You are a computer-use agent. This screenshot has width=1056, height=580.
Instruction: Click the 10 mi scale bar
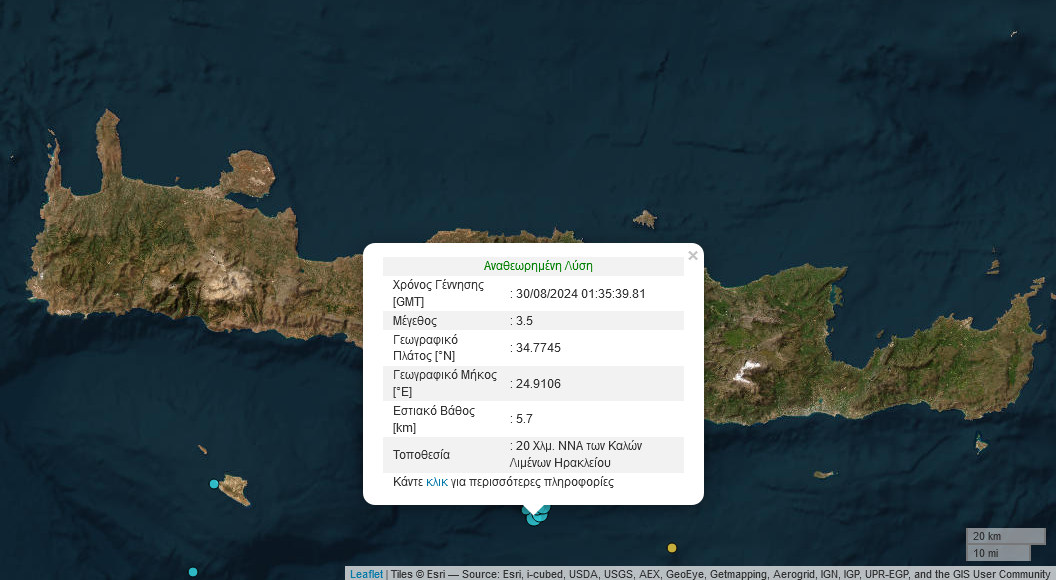997,553
